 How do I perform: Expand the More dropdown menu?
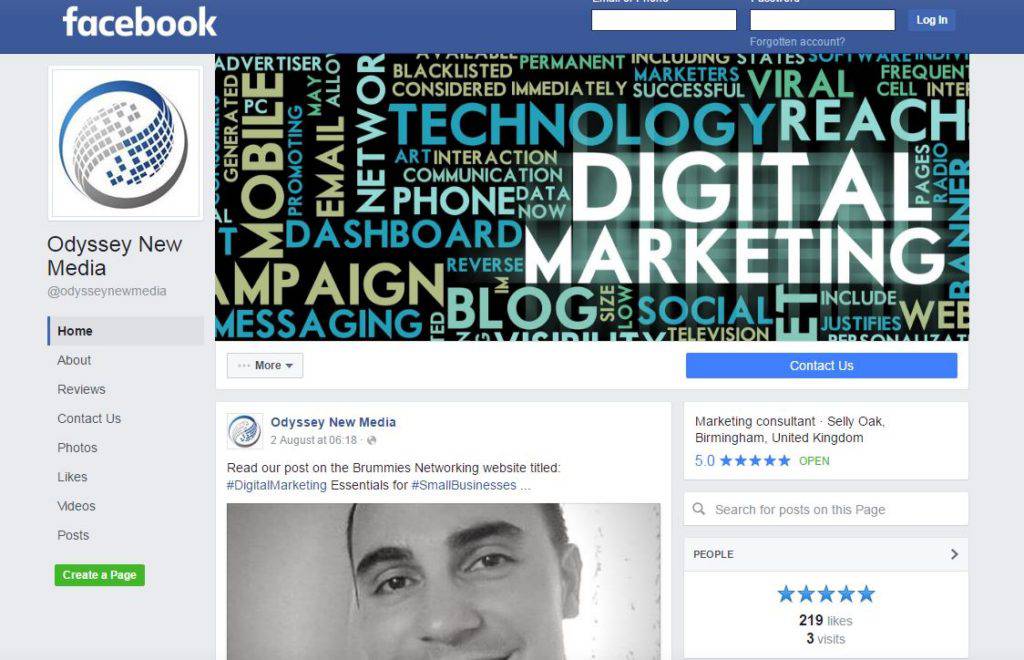[265, 366]
